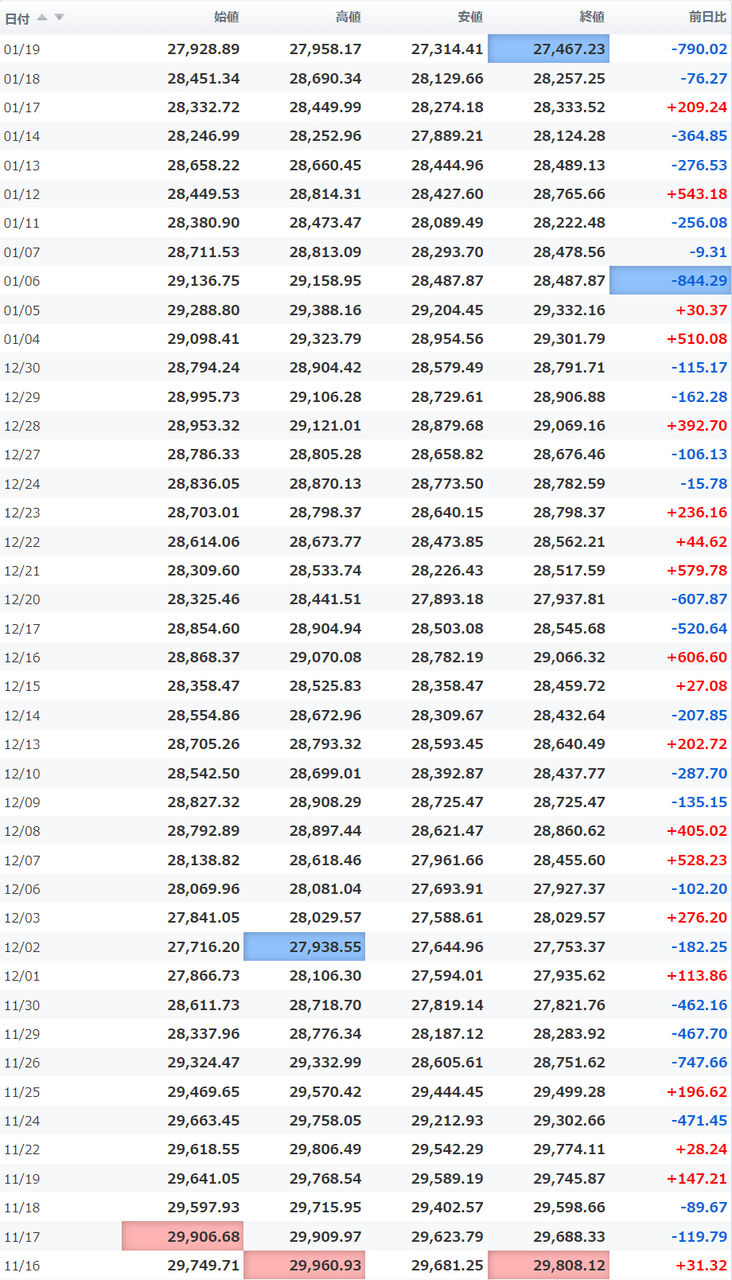The width and height of the screenshot is (732, 1280).
Task: Click the date cell 11/17
Action: (22, 1237)
